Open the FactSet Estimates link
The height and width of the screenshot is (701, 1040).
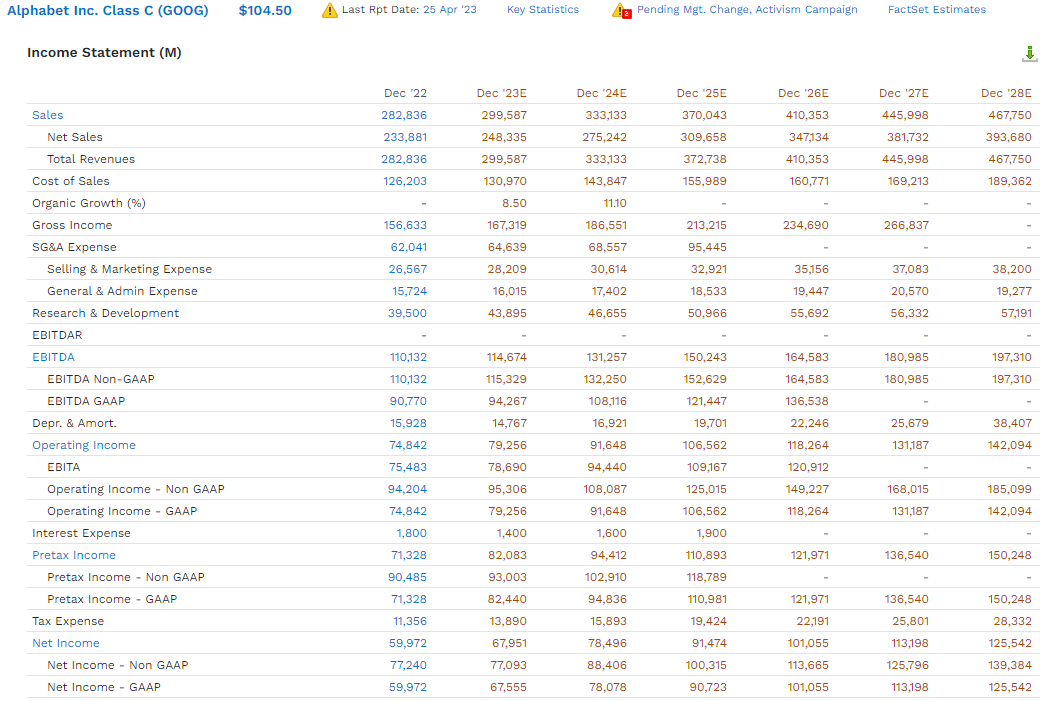click(x=937, y=9)
